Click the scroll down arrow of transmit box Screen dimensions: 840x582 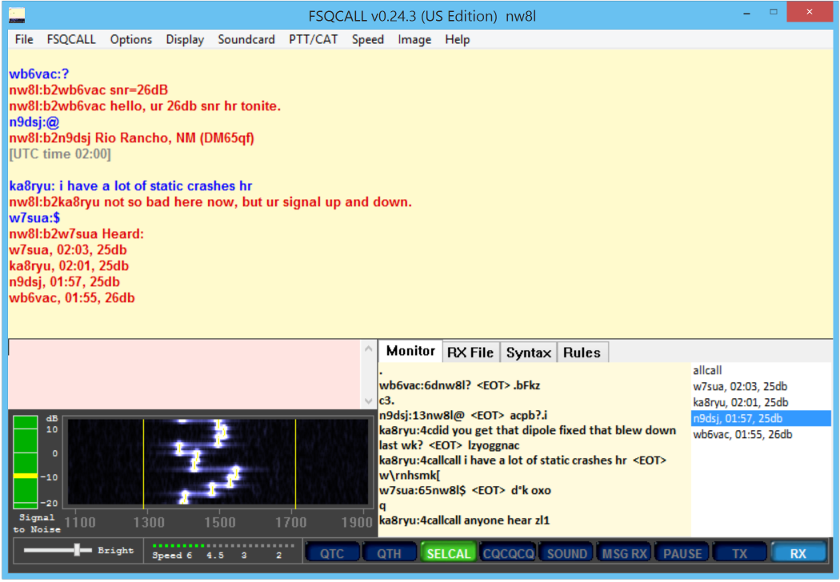368,401
